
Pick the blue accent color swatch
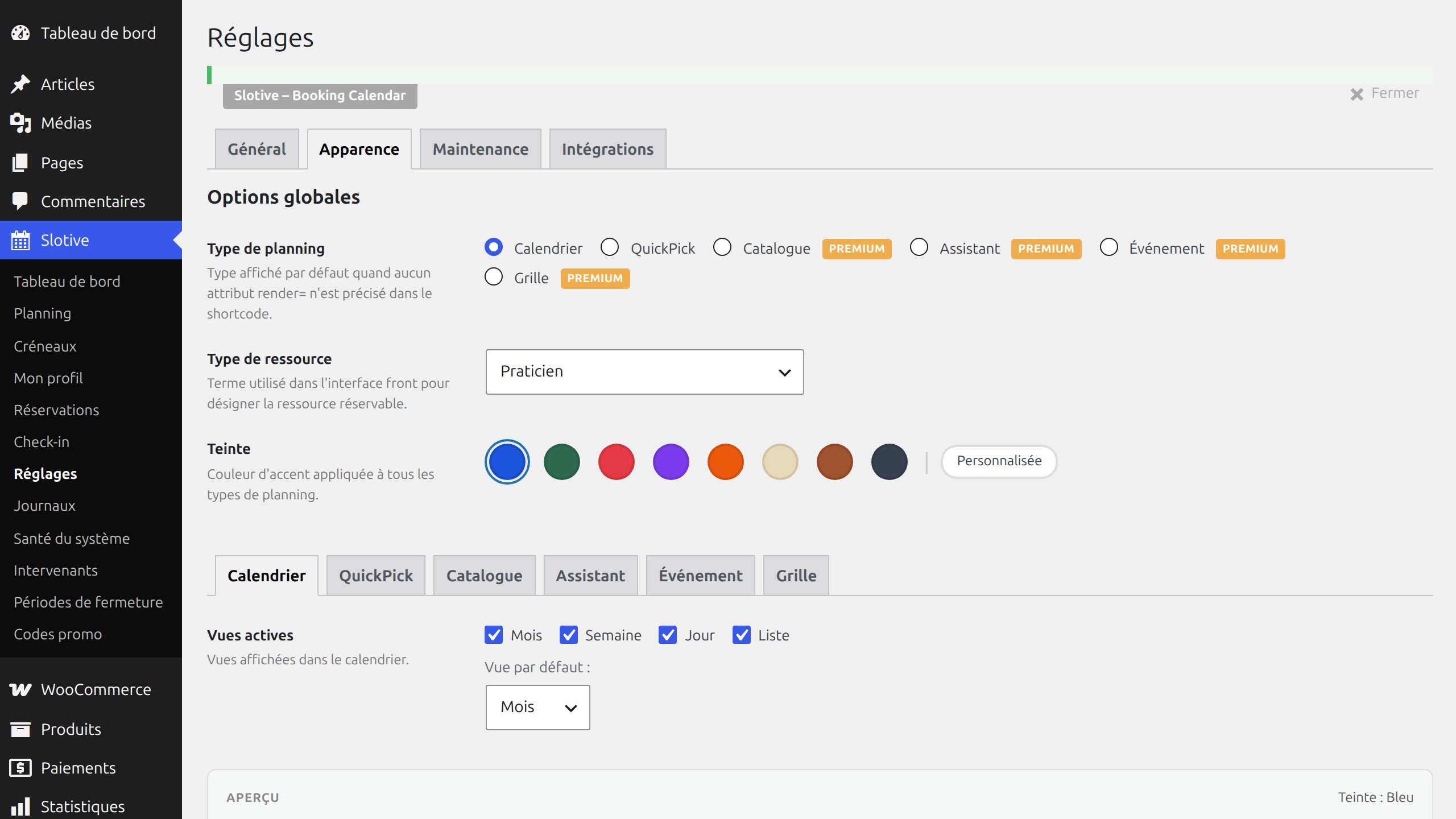tap(507, 462)
